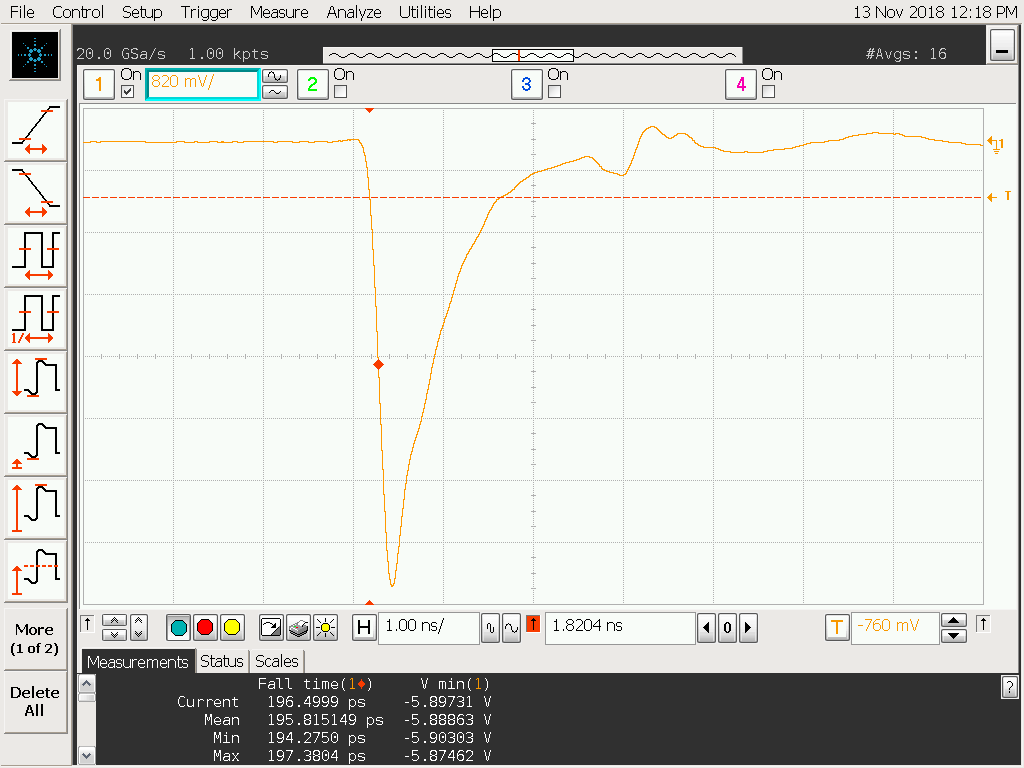Toggle the display intensity sun icon
The width and height of the screenshot is (1024, 768).
(x=325, y=628)
